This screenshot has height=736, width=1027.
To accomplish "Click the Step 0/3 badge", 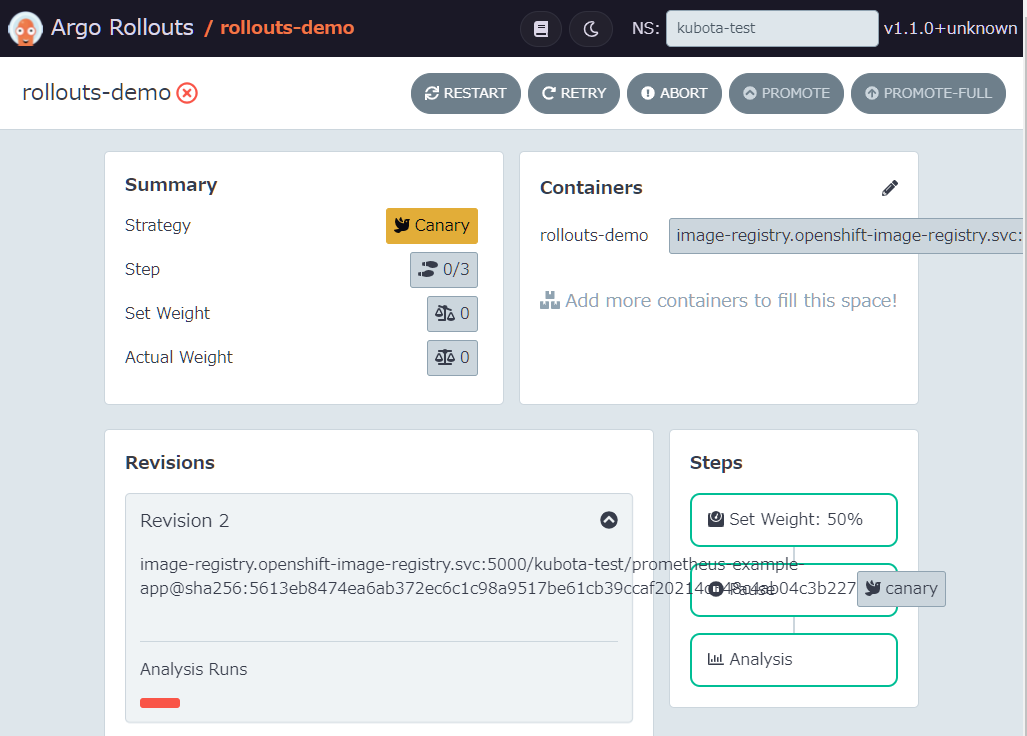I will tap(444, 269).
